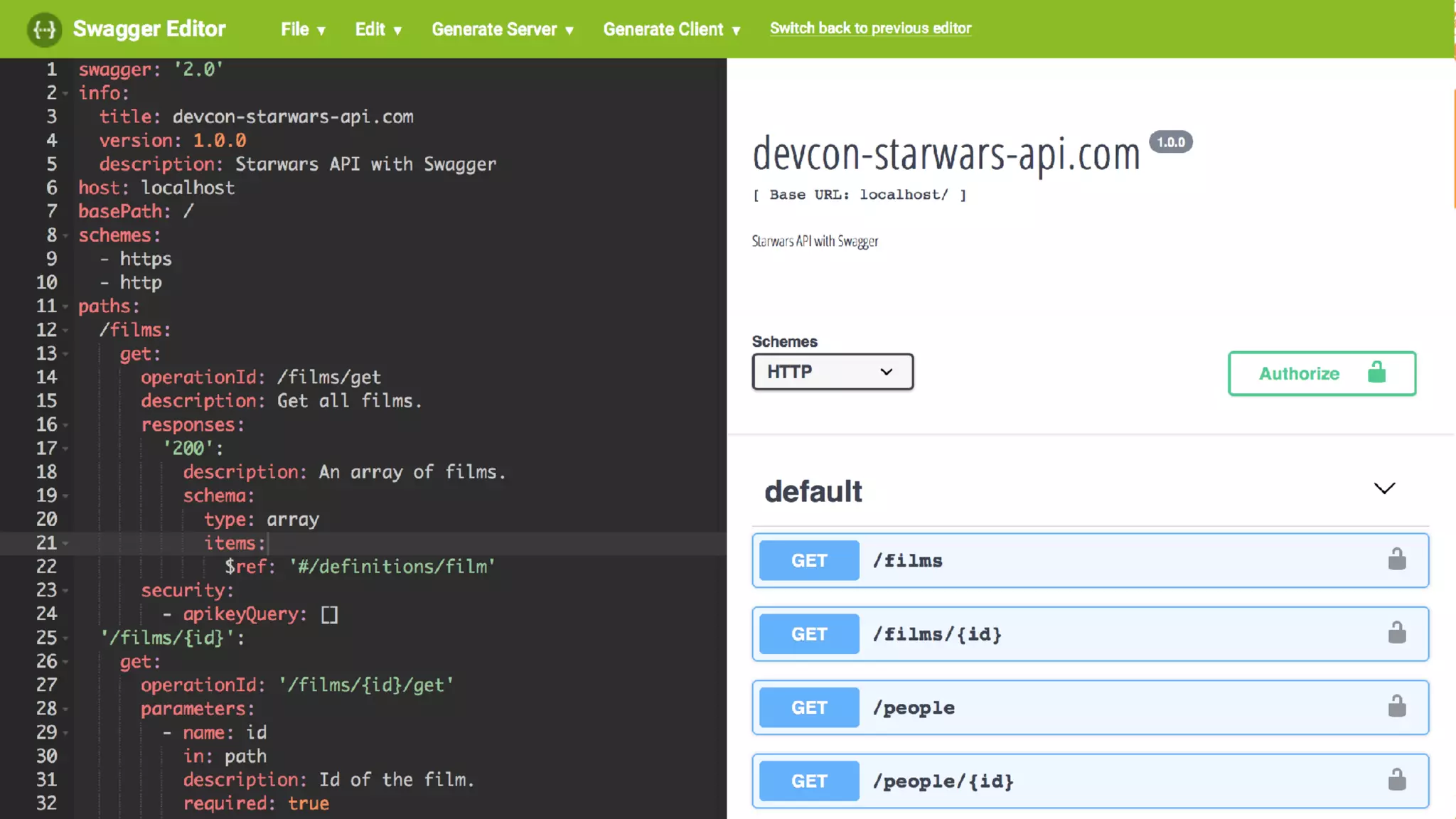Fold the info block at line 2
Viewport: 1456px width, 819px height.
[65, 94]
